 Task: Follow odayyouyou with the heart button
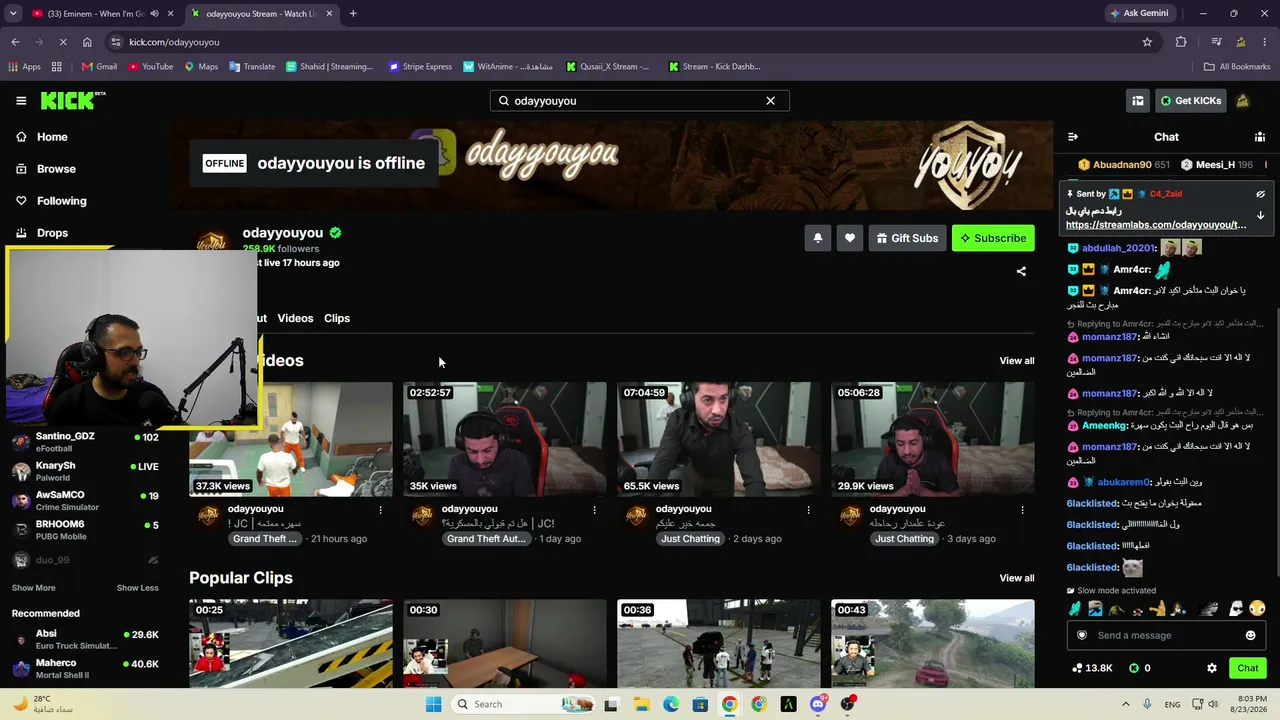click(849, 238)
